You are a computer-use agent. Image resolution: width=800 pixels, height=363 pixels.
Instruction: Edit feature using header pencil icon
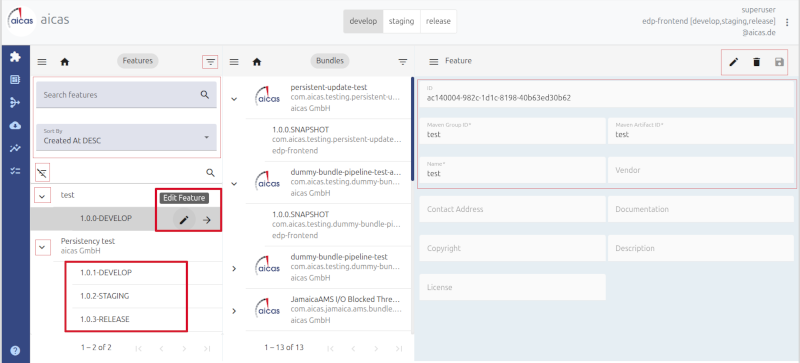734,62
